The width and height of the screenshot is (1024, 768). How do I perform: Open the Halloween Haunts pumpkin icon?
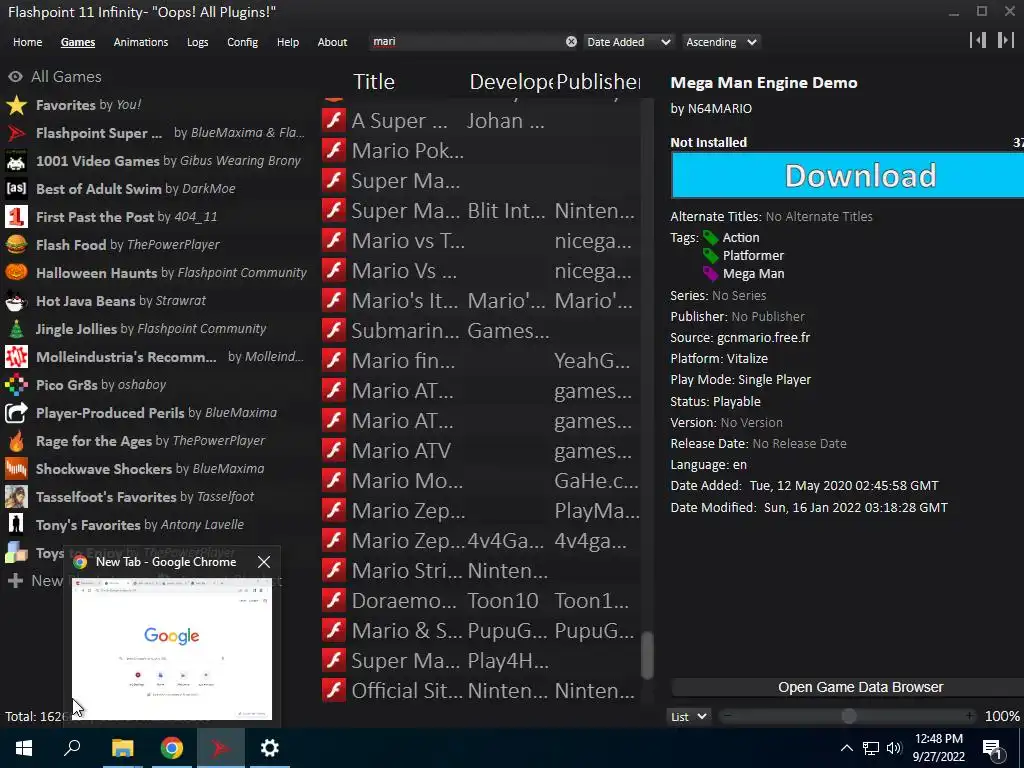click(x=16, y=273)
